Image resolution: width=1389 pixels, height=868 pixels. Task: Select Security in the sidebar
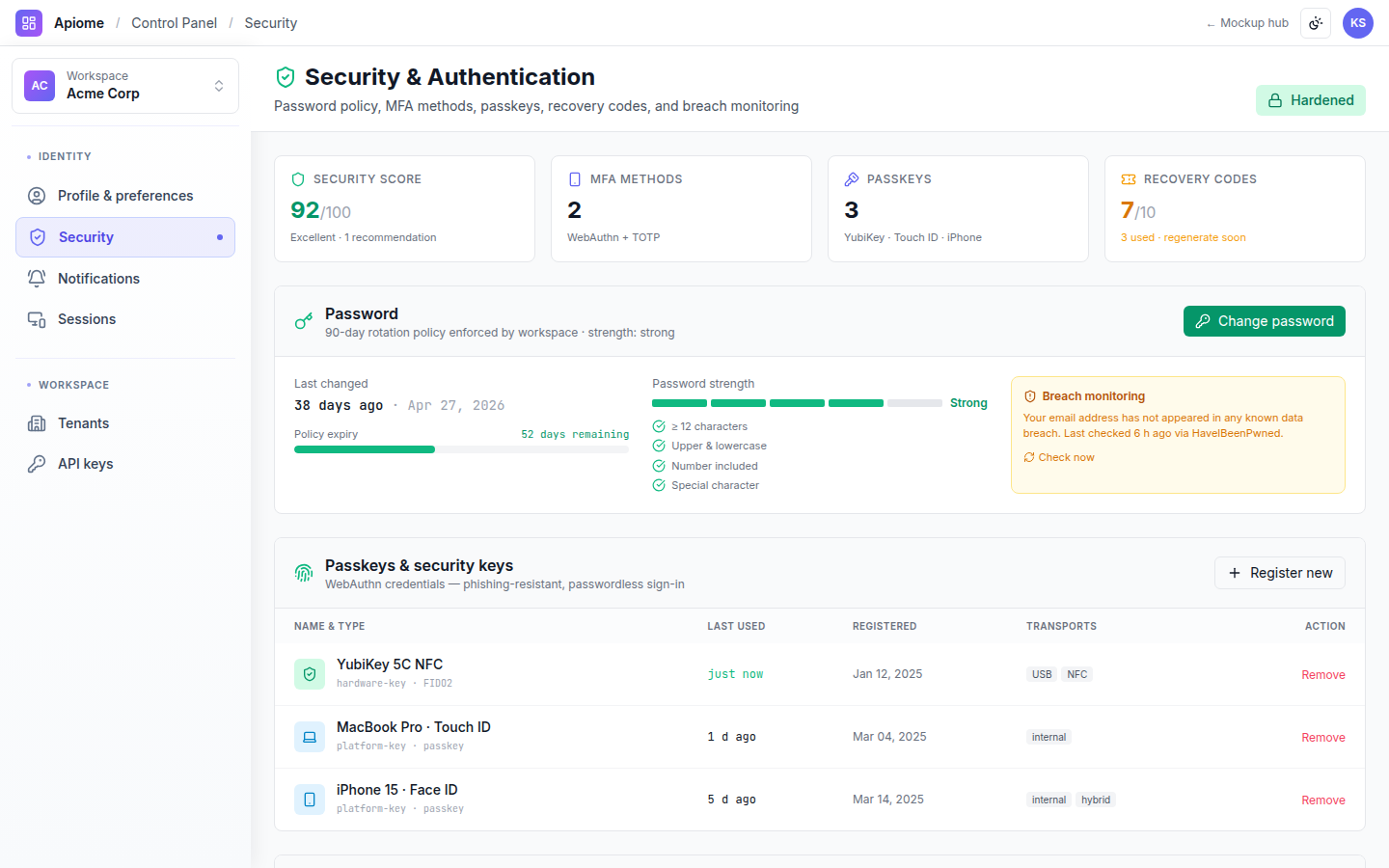(125, 237)
